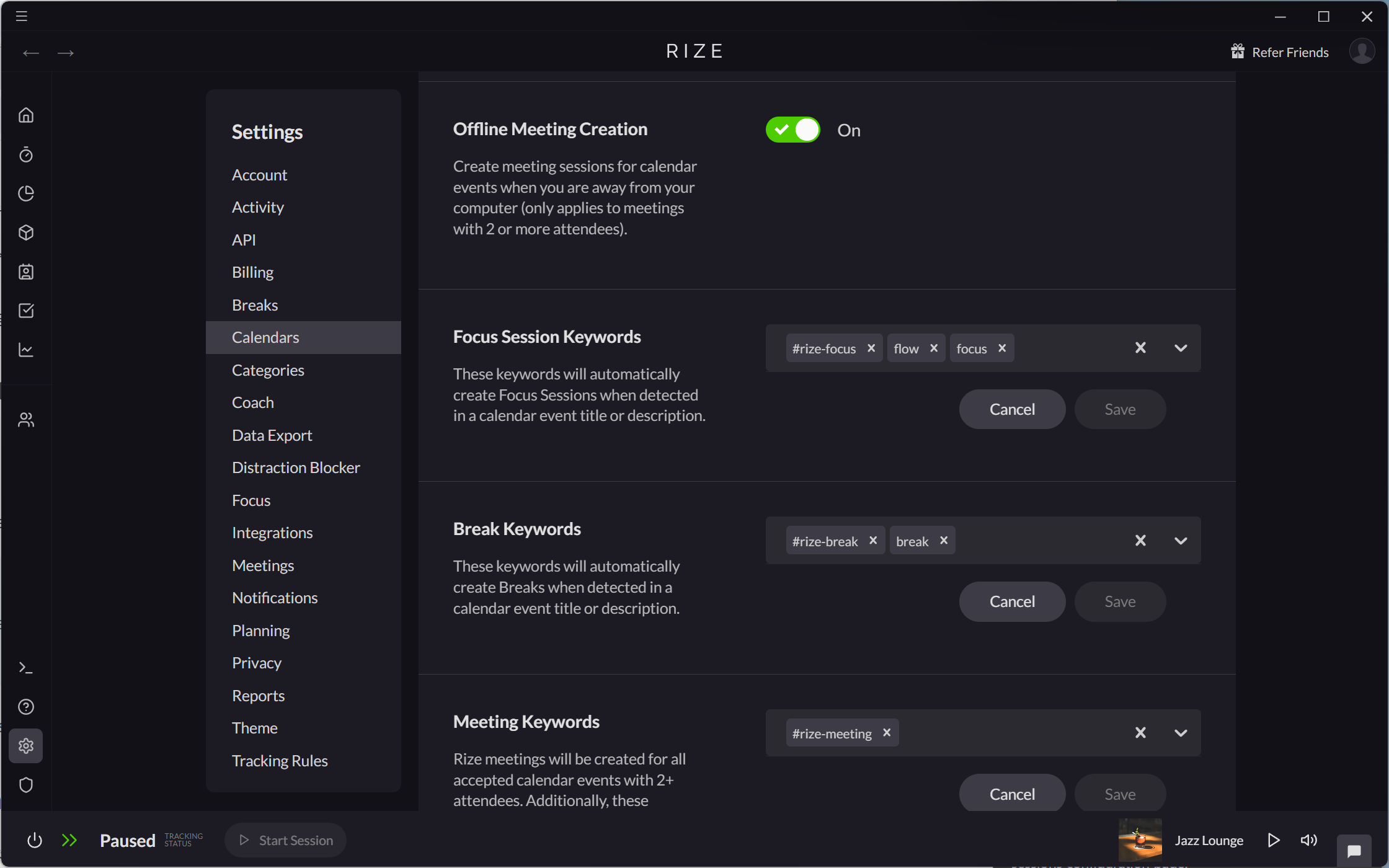Image resolution: width=1389 pixels, height=868 pixels.
Task: Click the shield icon below settings
Action: point(26,785)
